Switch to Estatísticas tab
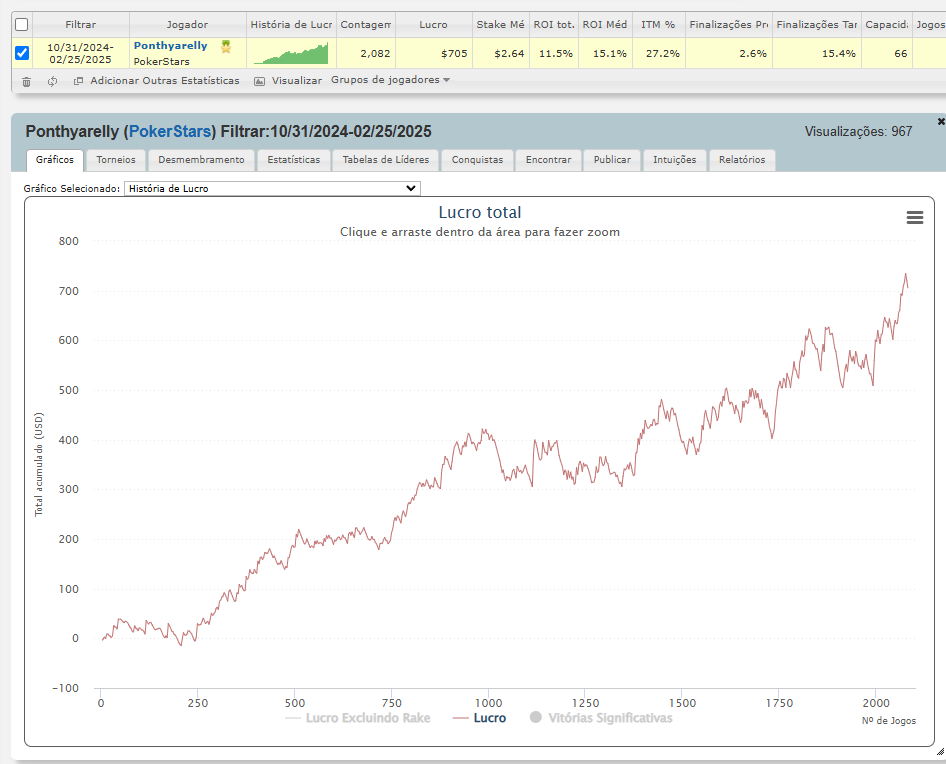946x764 pixels. coord(294,160)
